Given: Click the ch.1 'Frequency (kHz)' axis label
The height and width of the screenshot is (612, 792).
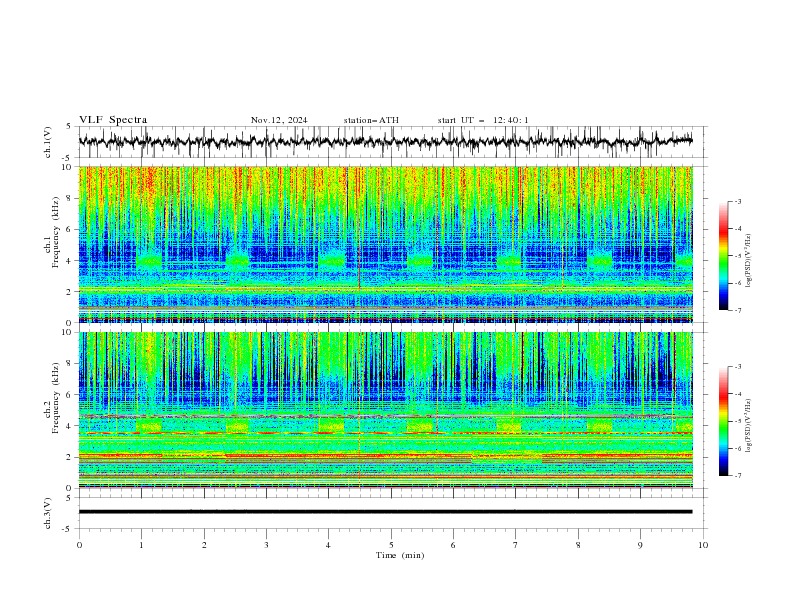Looking at the screenshot, I should pos(55,232).
